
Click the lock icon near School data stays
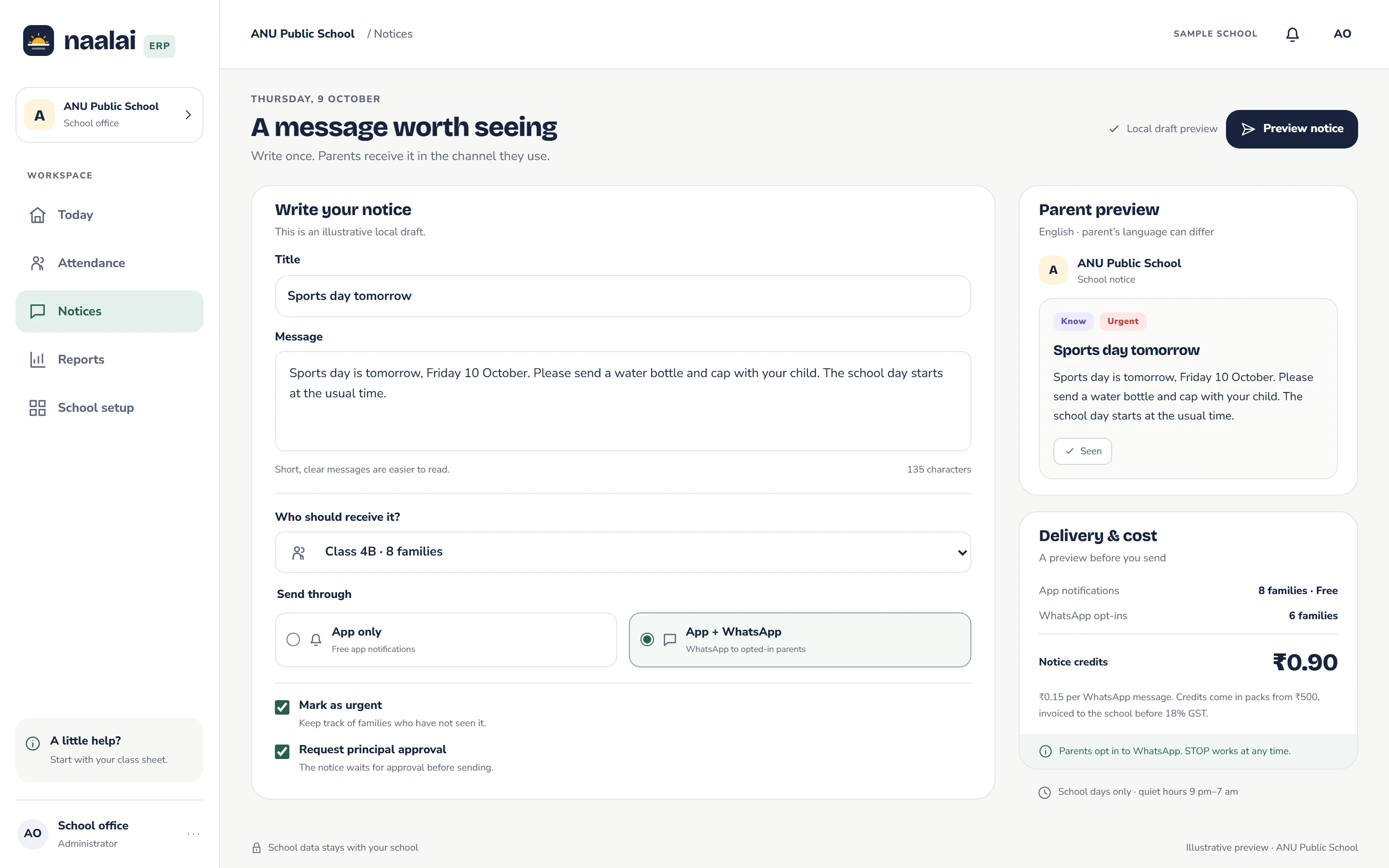pos(257,848)
